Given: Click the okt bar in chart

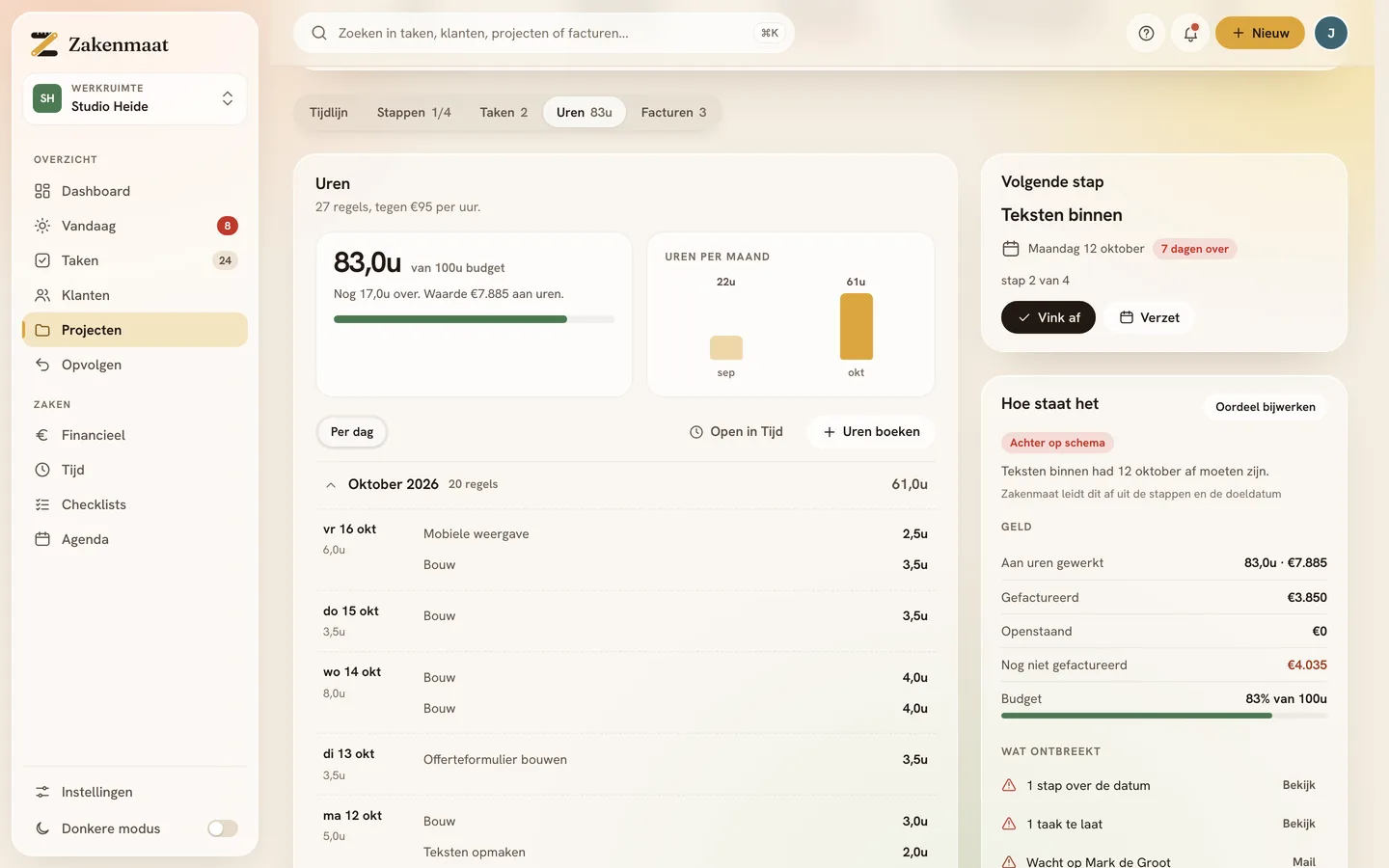Looking at the screenshot, I should [x=857, y=327].
